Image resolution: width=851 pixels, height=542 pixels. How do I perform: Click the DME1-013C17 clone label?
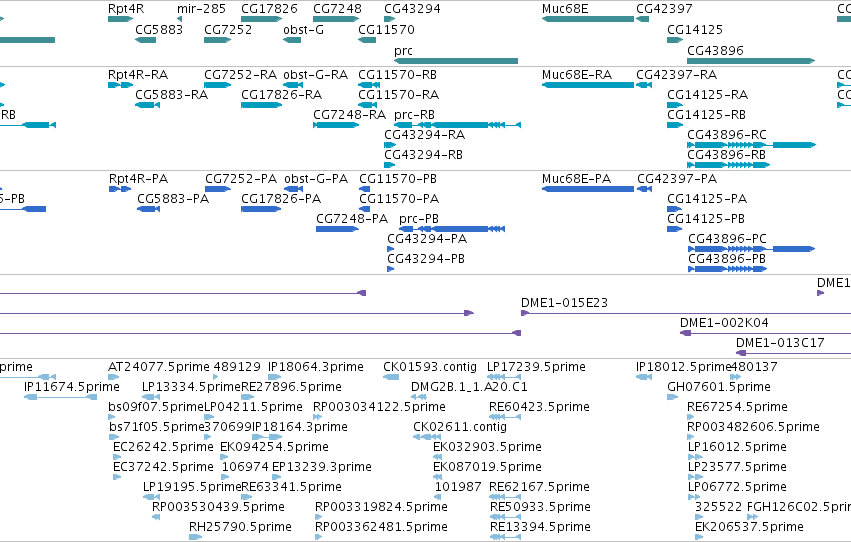coord(780,343)
